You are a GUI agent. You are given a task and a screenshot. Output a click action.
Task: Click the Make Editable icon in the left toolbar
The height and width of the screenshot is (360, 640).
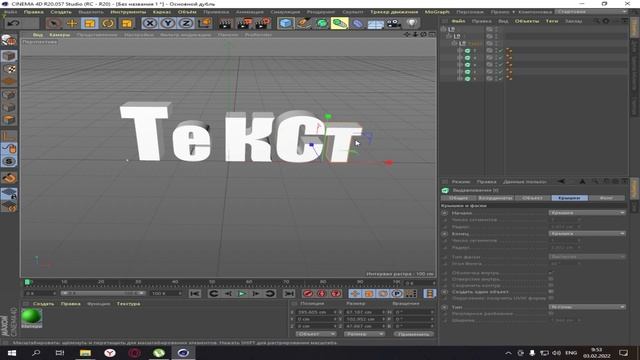click(x=9, y=40)
